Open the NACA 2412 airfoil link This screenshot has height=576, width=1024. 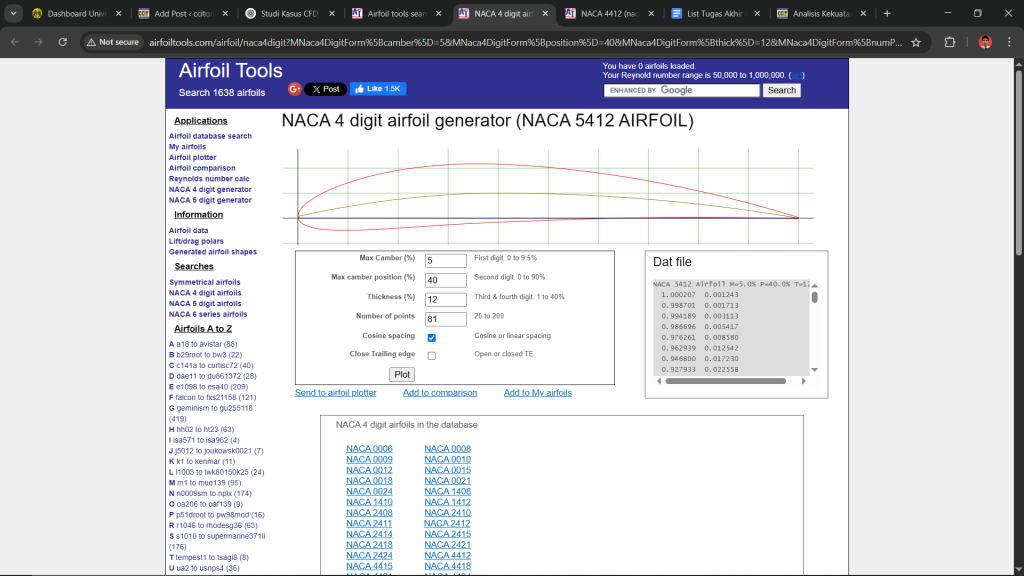[x=447, y=523]
